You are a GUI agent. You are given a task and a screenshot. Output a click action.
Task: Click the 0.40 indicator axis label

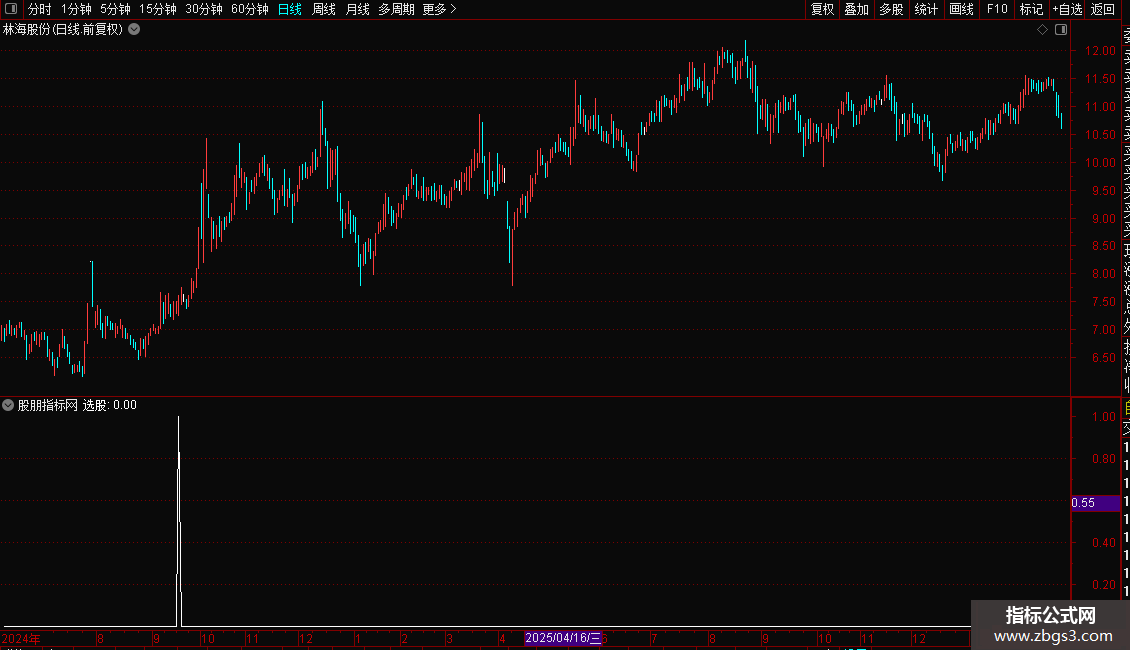(x=1103, y=543)
